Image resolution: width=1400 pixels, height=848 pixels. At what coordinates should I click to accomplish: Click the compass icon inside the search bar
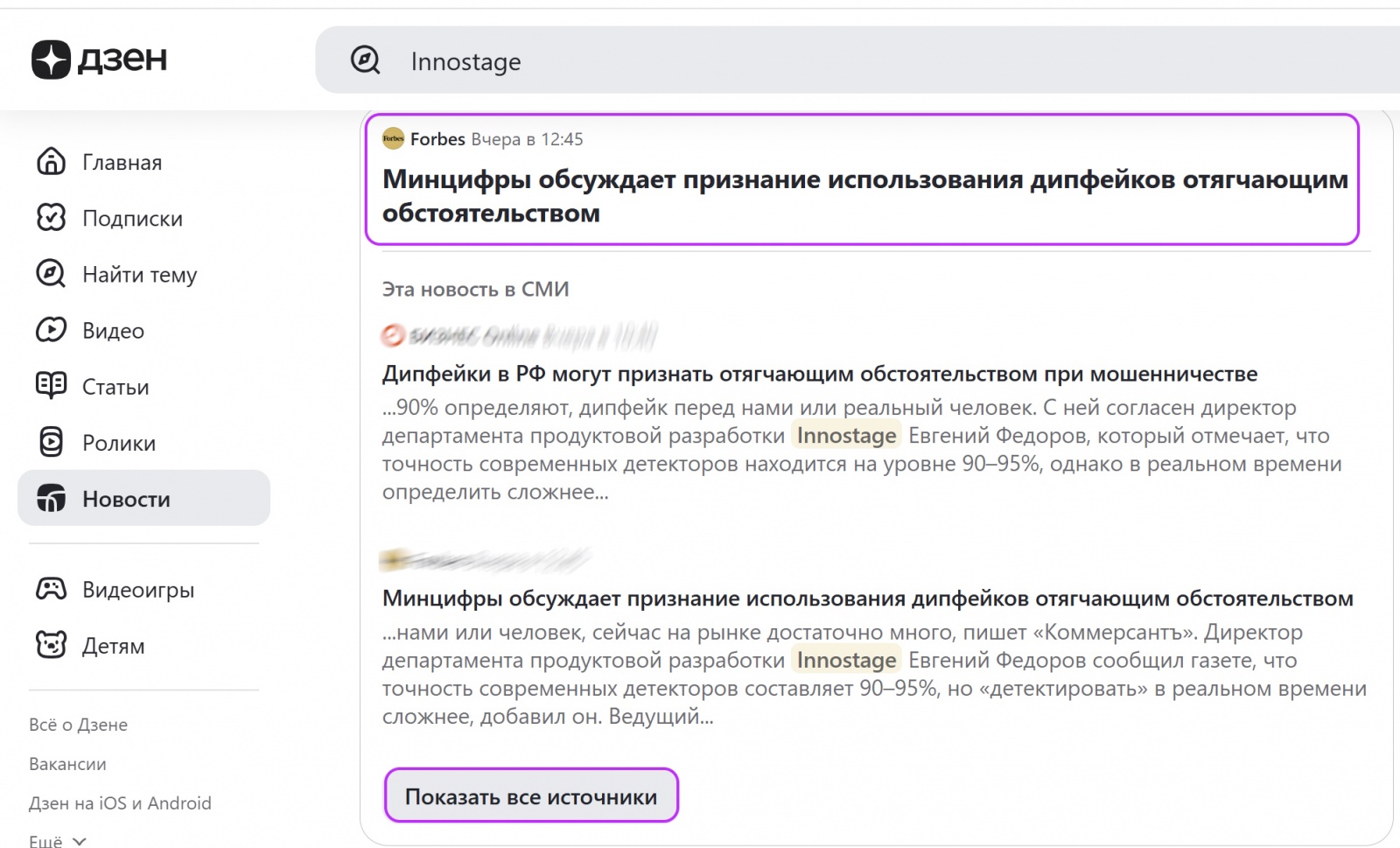tap(365, 60)
